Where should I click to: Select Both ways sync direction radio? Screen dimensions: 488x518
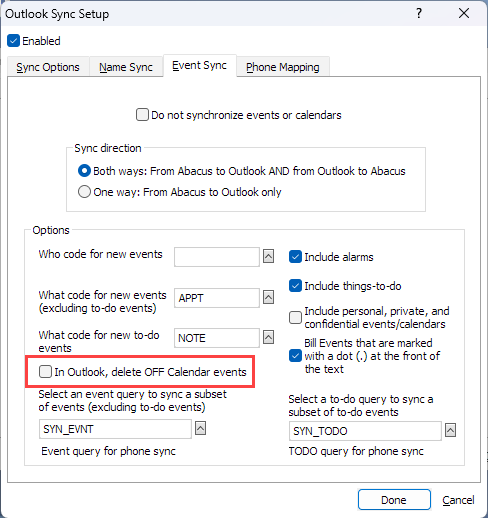[x=84, y=171]
